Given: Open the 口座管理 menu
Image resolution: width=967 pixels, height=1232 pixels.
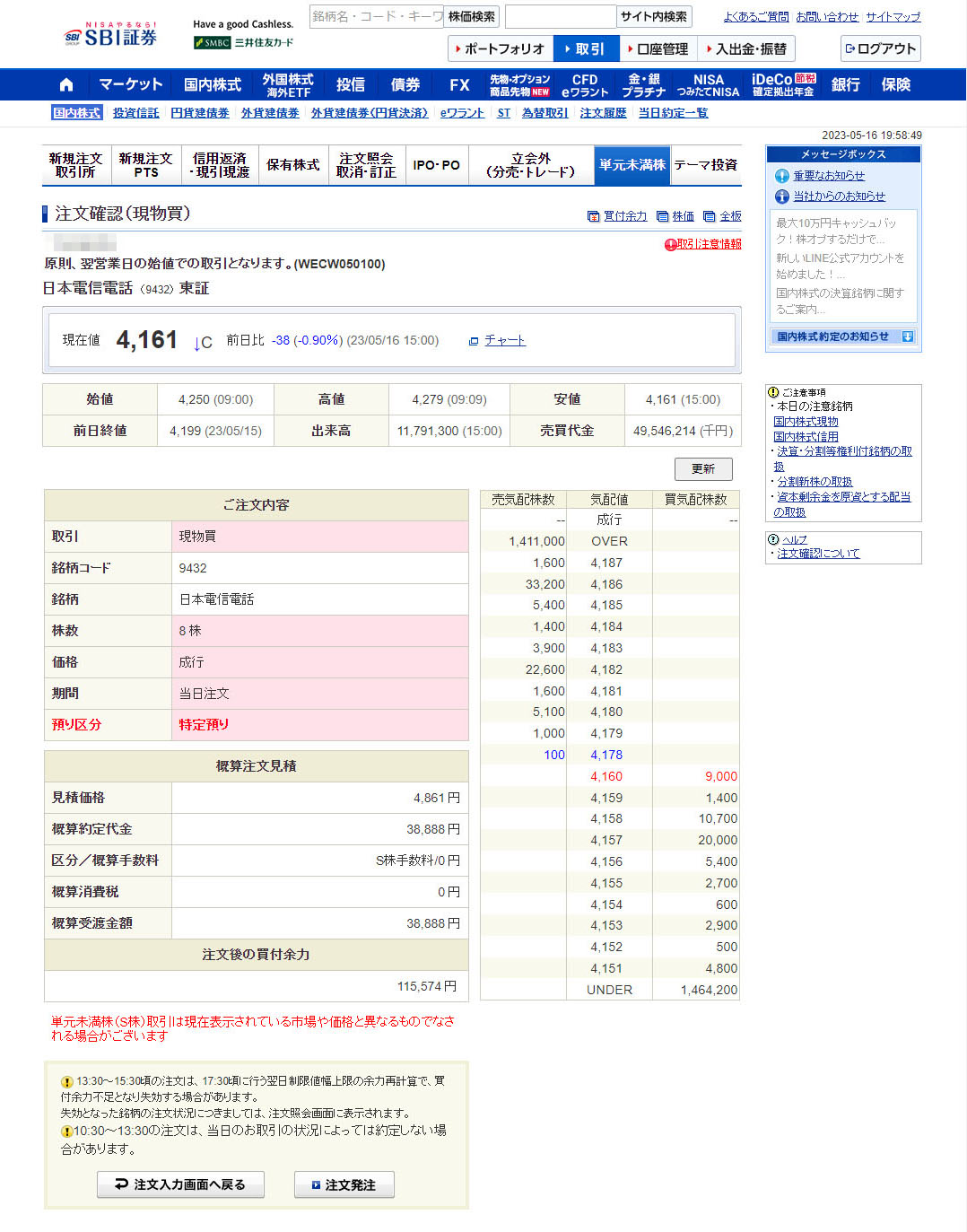Looking at the screenshot, I should [x=658, y=48].
